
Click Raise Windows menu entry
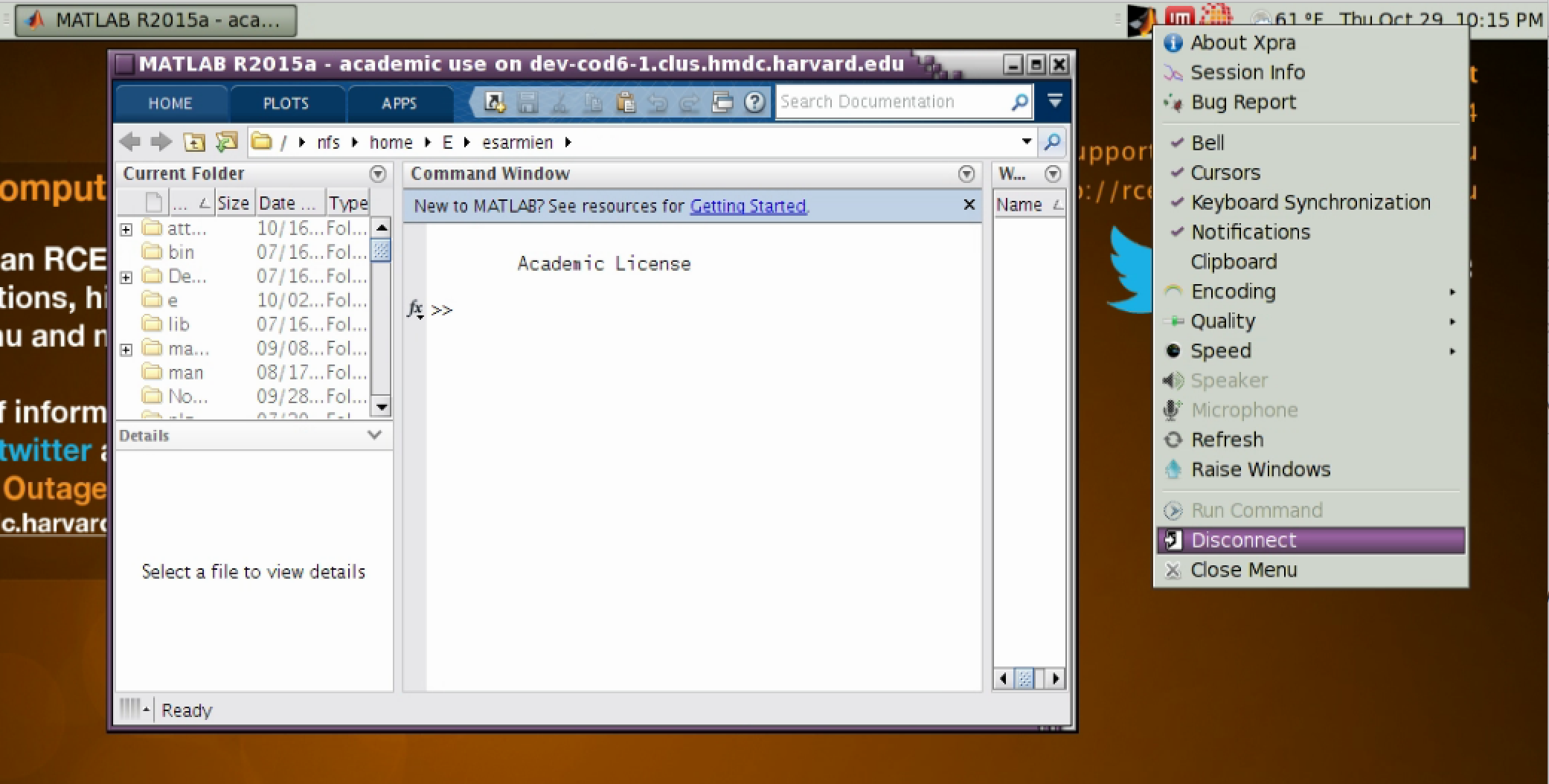1310,469
